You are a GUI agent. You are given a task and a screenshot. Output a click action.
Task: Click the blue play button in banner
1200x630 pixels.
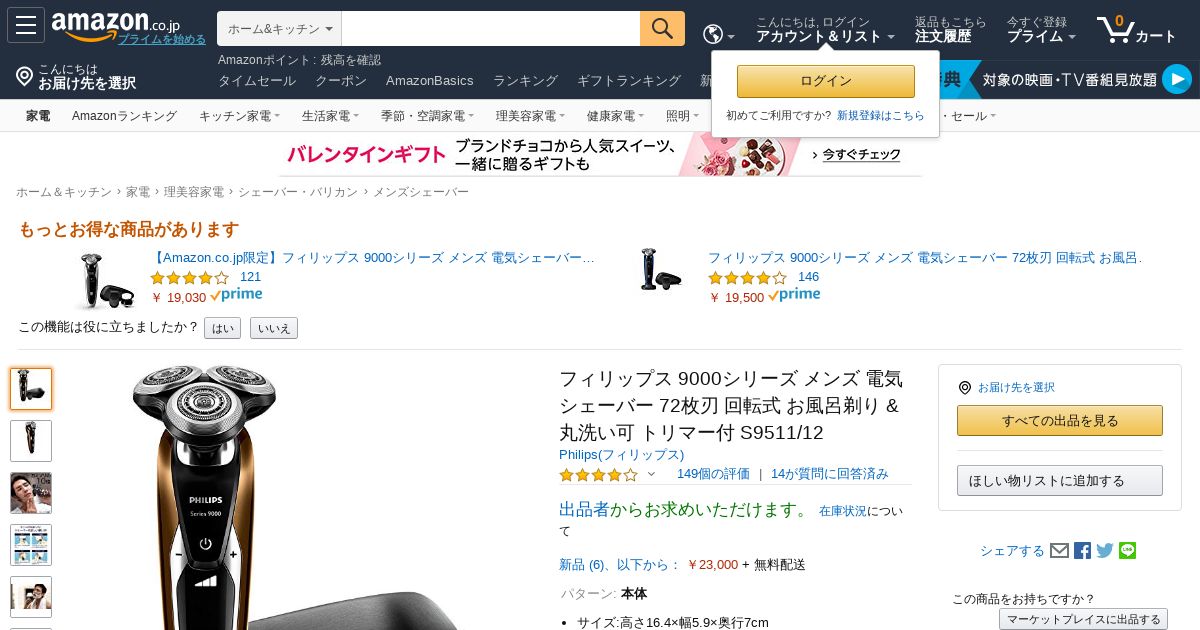click(x=1177, y=79)
